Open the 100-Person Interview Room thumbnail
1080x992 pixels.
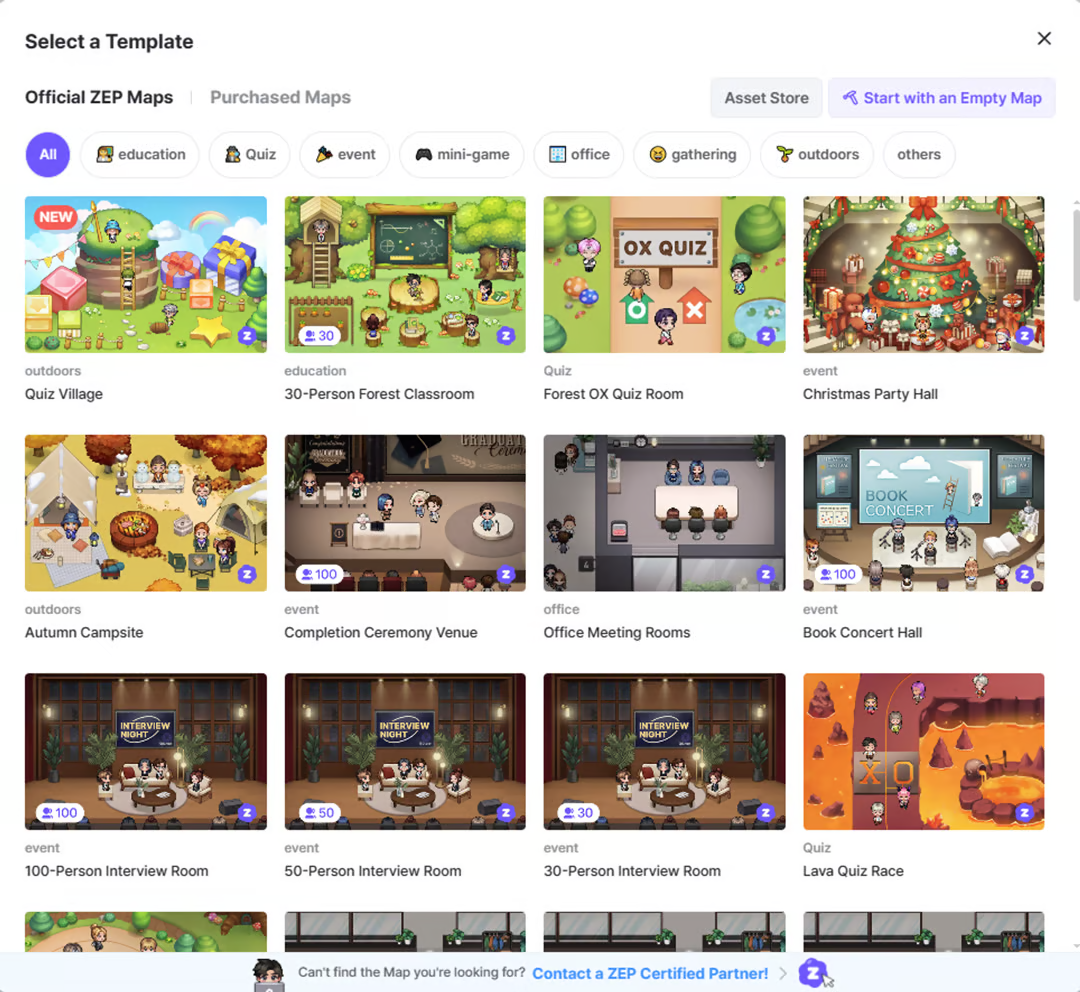(x=146, y=751)
